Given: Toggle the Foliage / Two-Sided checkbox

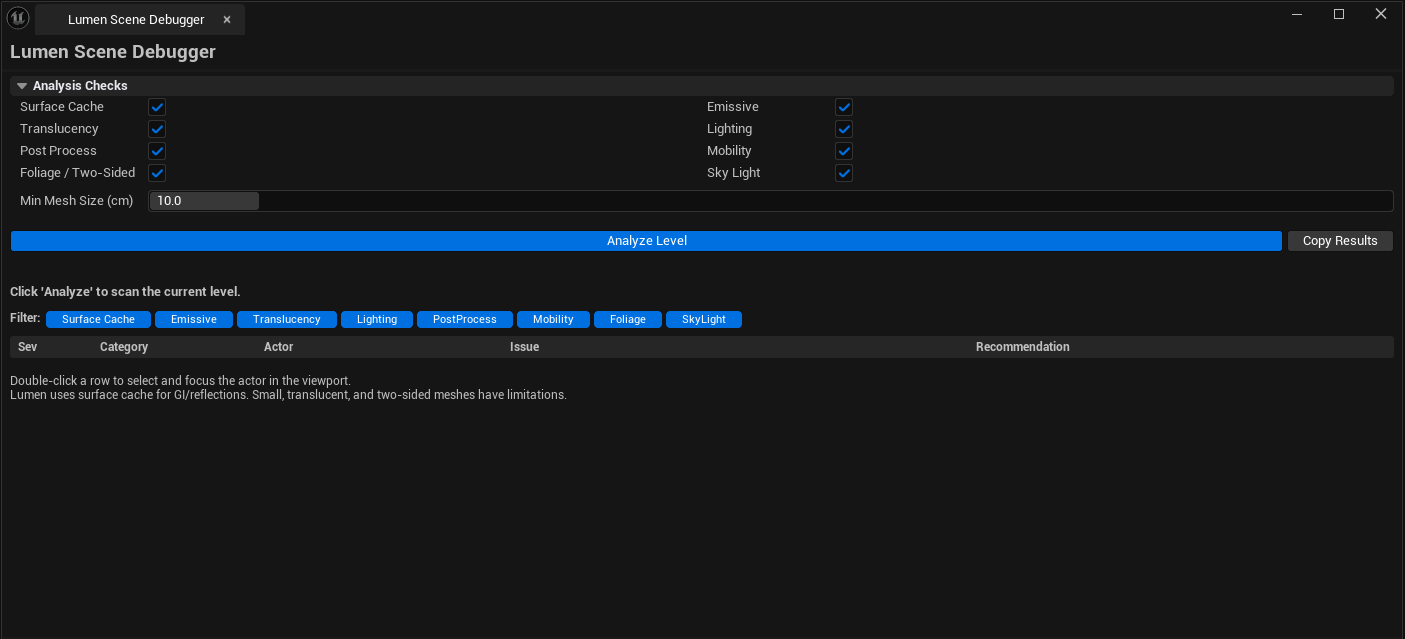Looking at the screenshot, I should [157, 173].
